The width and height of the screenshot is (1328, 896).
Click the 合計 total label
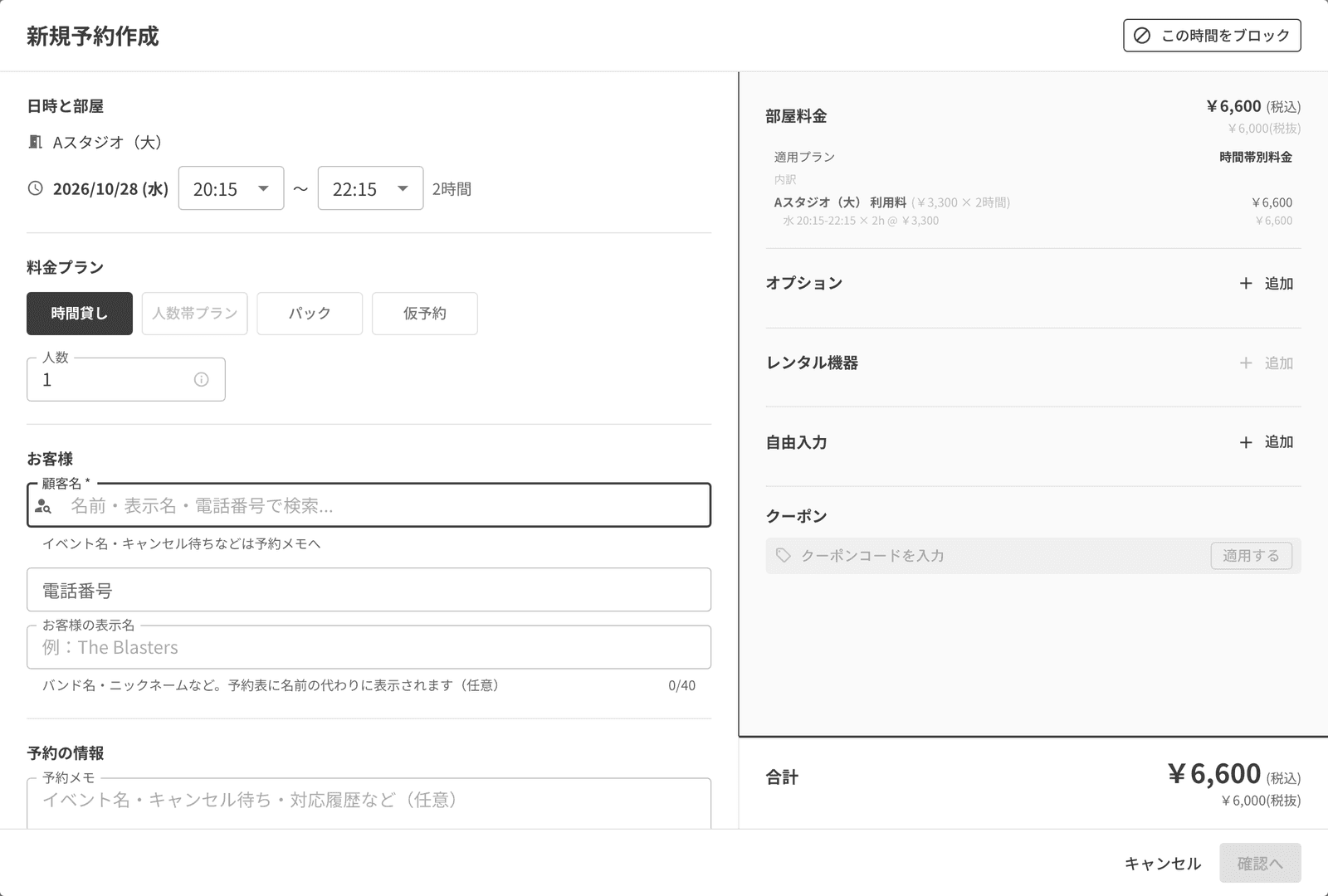point(782,777)
